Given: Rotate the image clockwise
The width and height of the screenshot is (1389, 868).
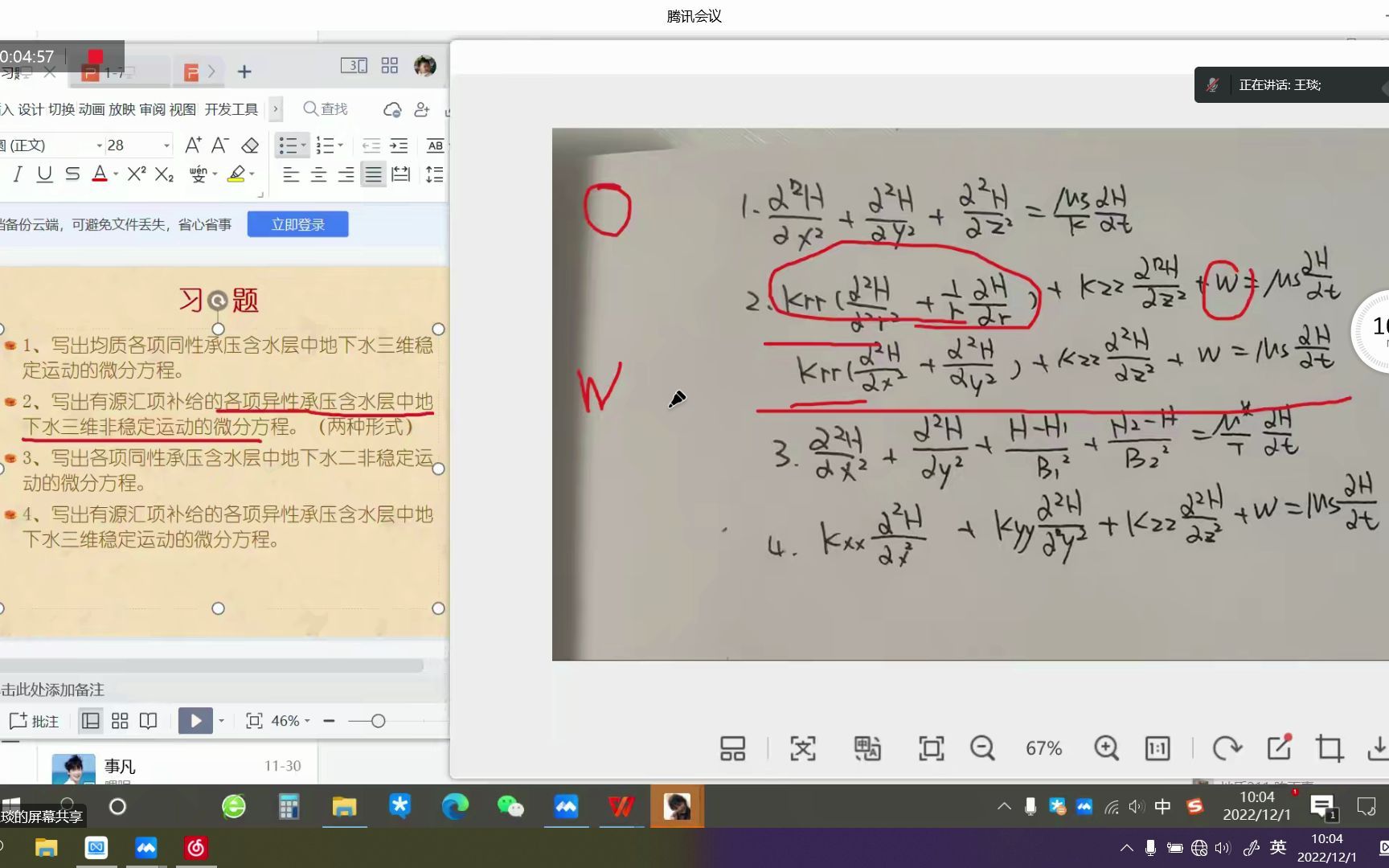Looking at the screenshot, I should click(x=1227, y=748).
